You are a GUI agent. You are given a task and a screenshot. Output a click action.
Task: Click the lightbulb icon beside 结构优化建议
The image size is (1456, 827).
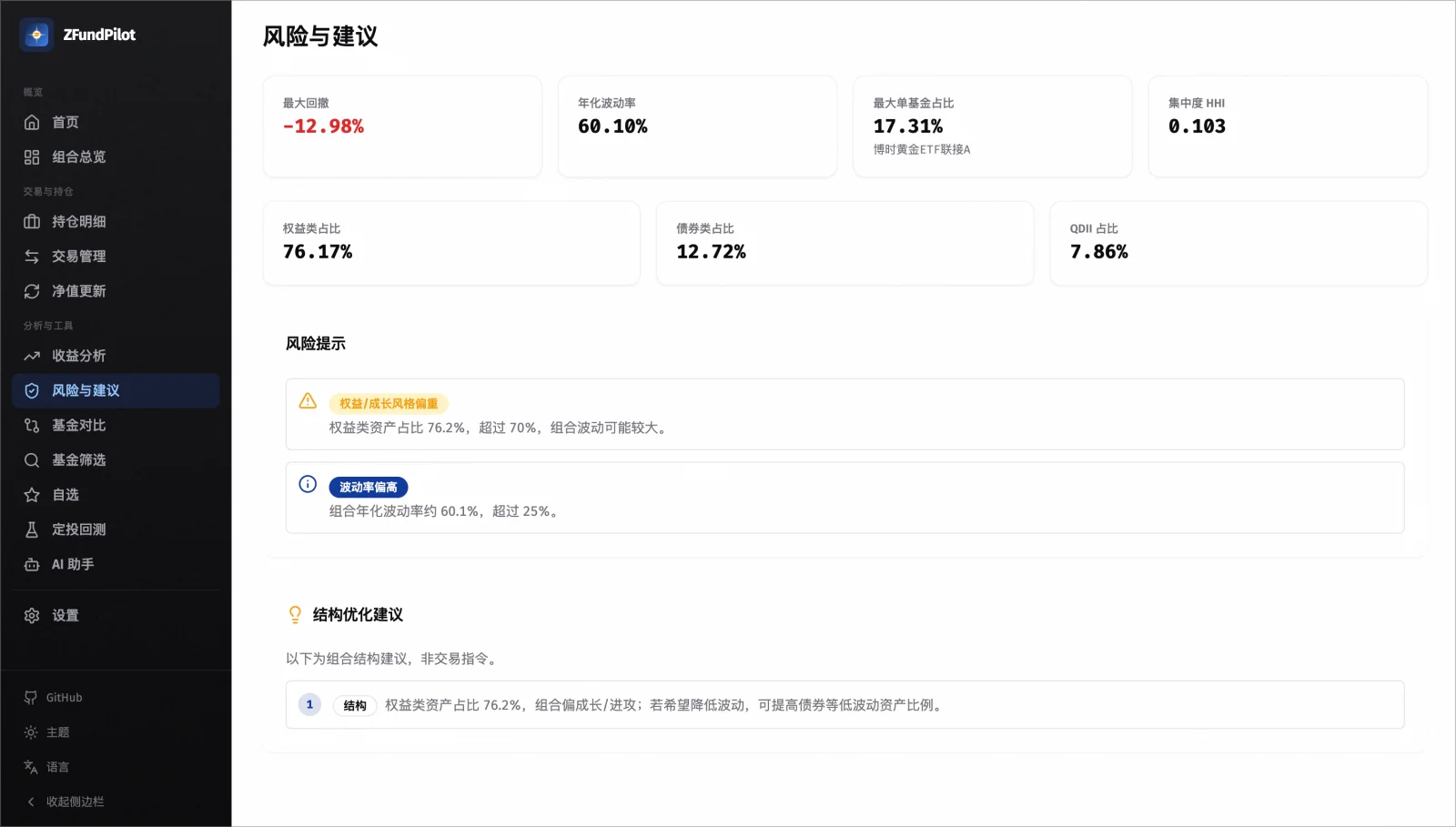295,615
